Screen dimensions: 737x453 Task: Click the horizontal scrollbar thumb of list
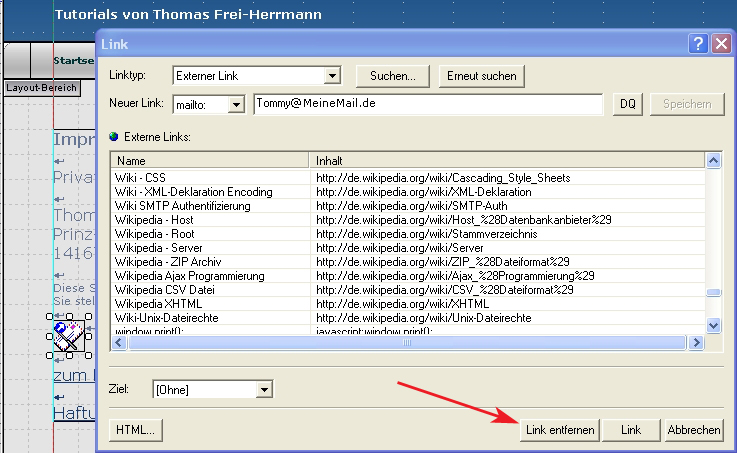click(406, 343)
